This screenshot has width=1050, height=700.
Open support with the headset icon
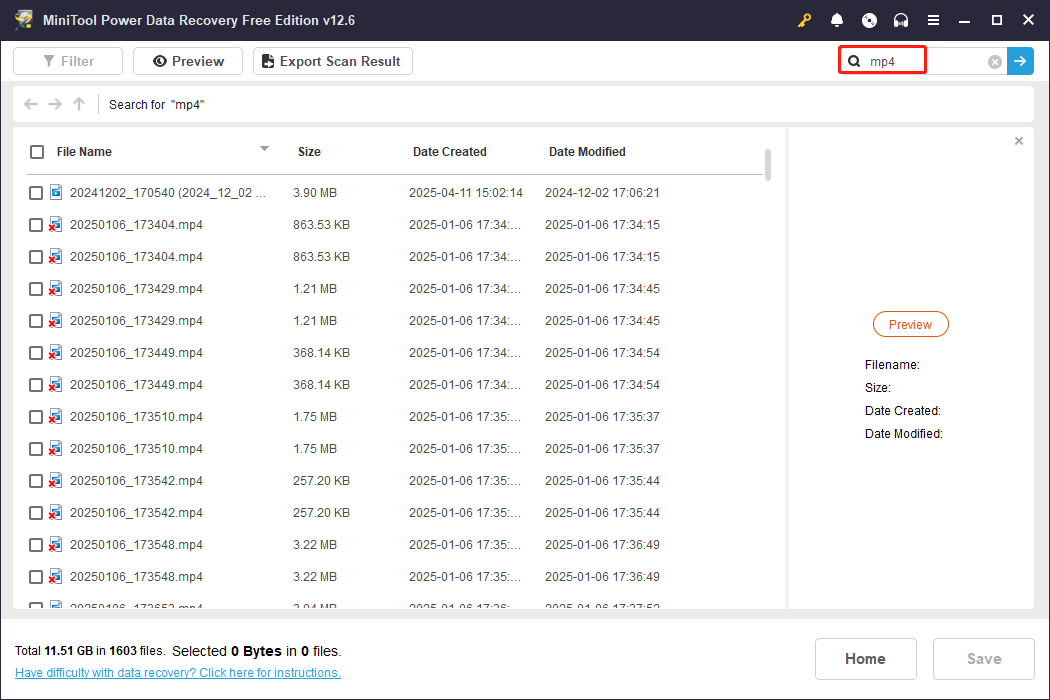[x=901, y=19]
